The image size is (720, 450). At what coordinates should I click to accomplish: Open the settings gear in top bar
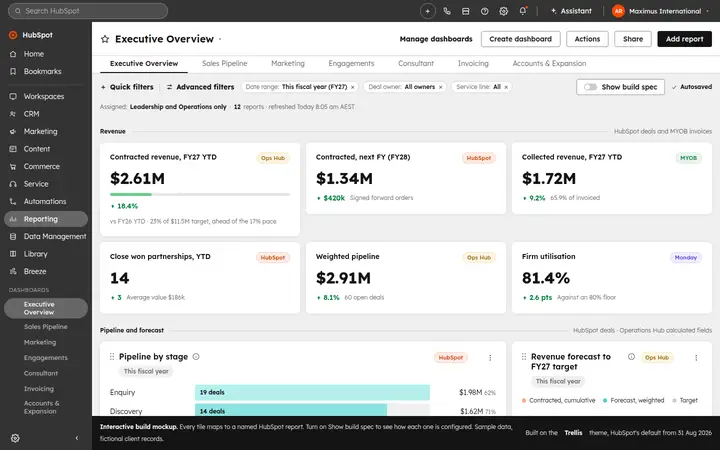[x=504, y=11]
